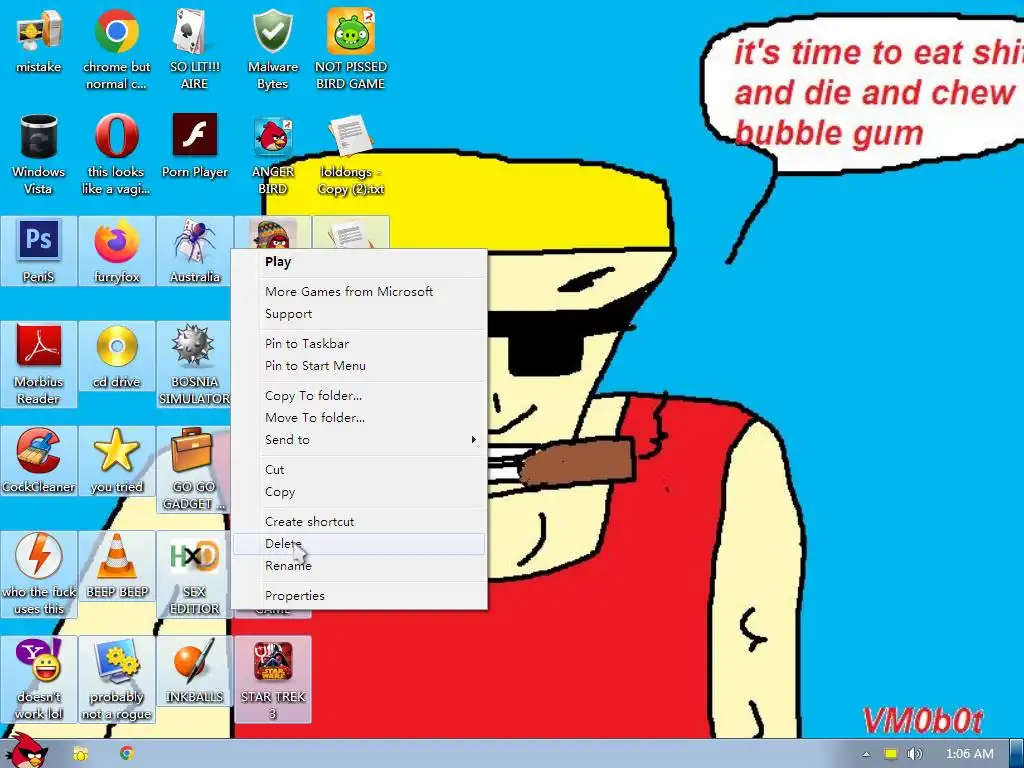Select the Firefox 'furryfox' icon

[116, 251]
